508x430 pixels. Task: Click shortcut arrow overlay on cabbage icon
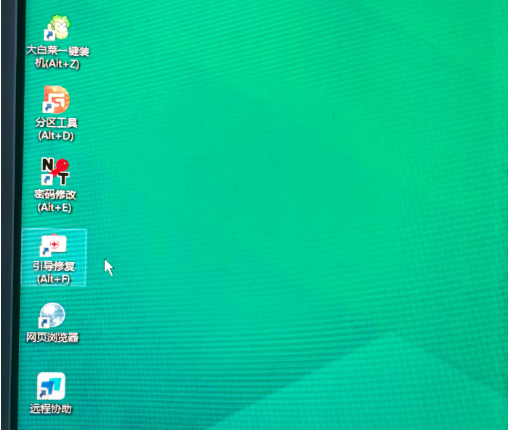[x=49, y=35]
